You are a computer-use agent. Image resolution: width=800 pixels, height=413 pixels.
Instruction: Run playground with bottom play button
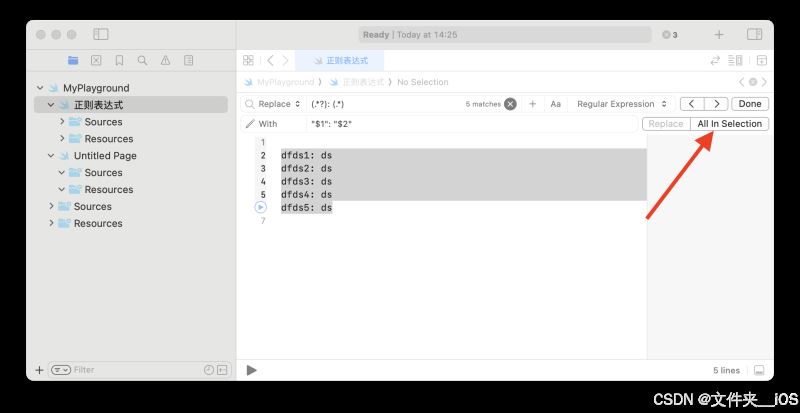point(251,370)
